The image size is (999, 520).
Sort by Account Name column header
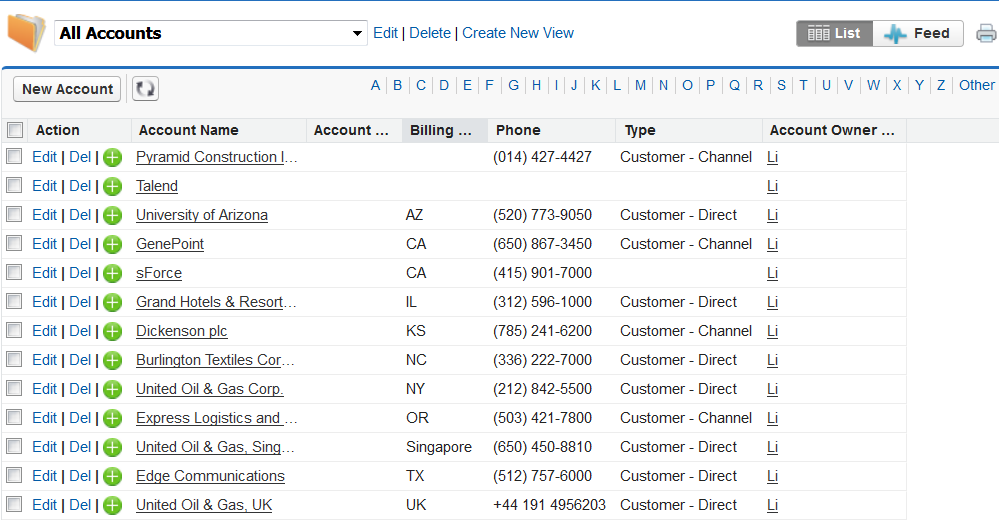[189, 130]
